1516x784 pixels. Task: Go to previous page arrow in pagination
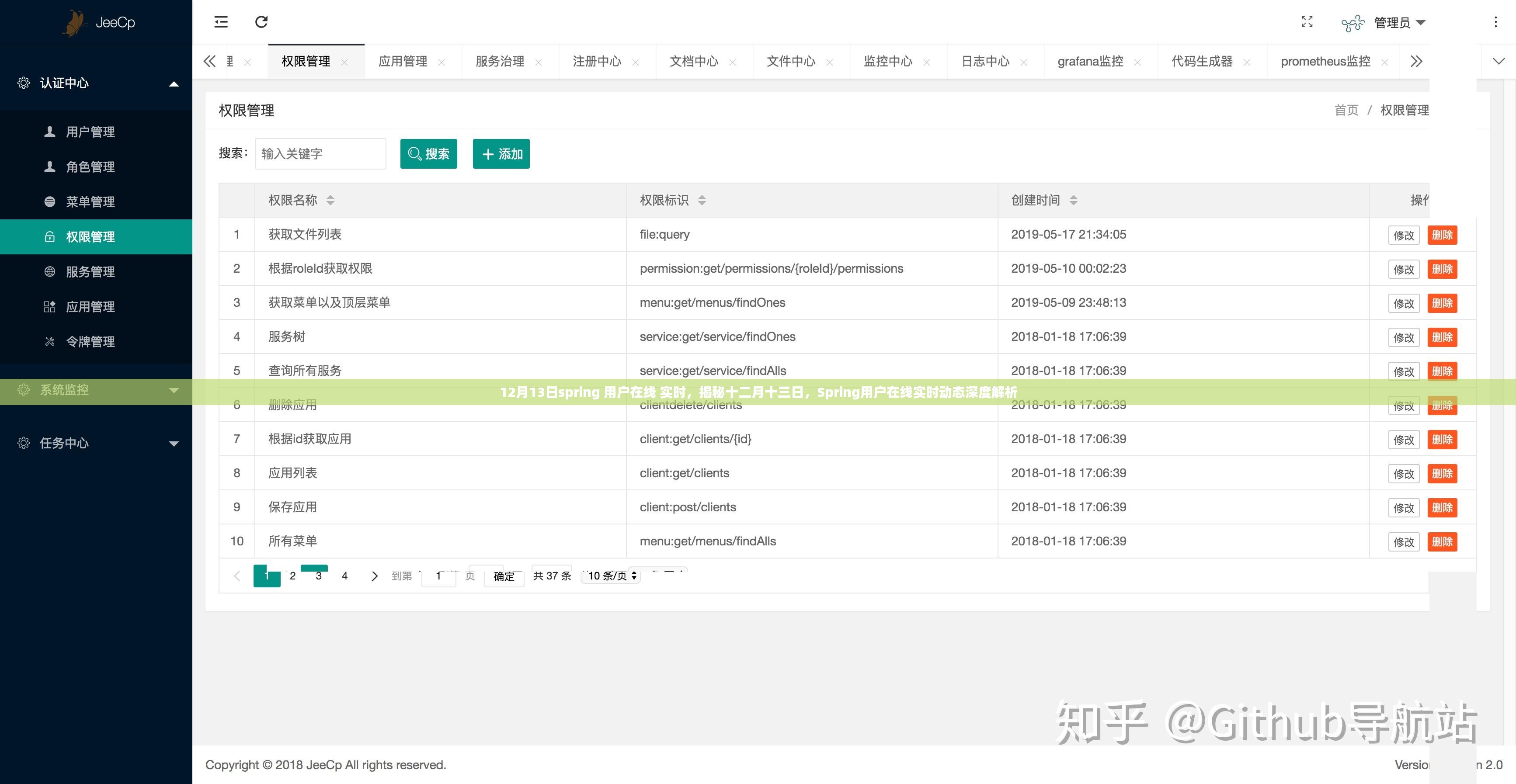click(237, 576)
